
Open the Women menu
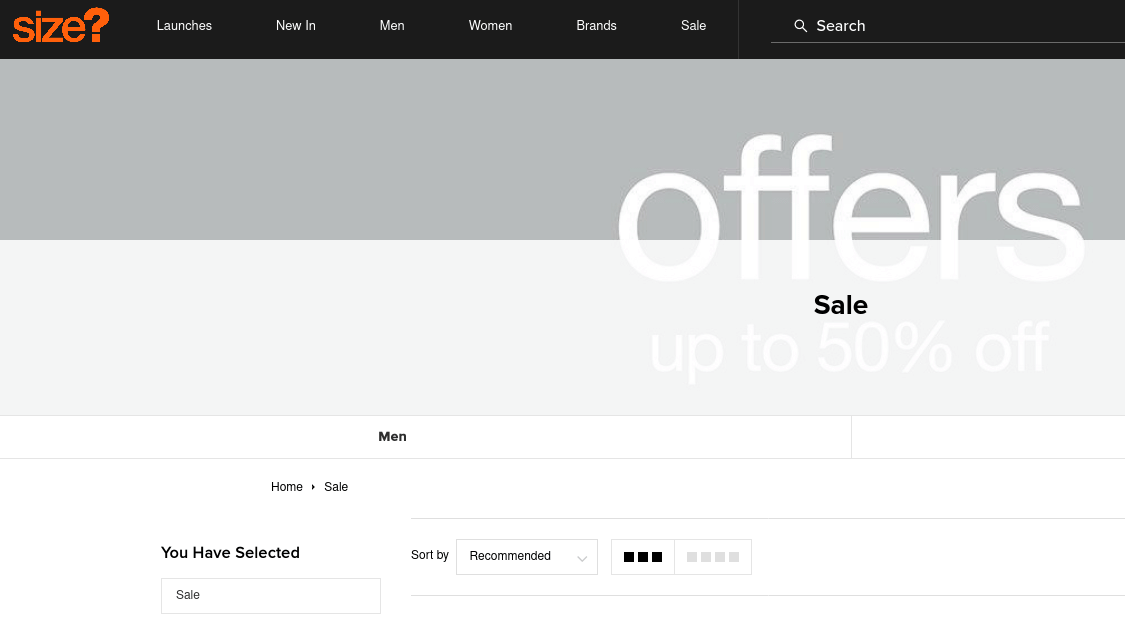[490, 26]
